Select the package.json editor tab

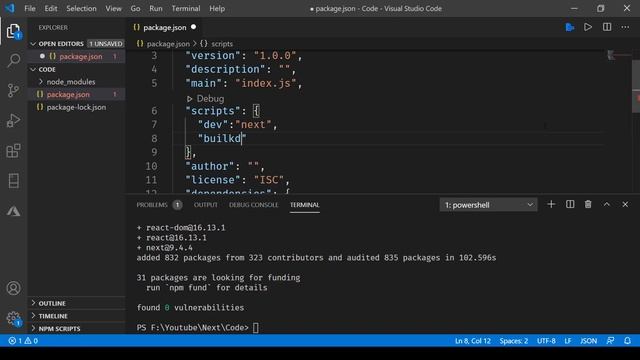coord(164,27)
